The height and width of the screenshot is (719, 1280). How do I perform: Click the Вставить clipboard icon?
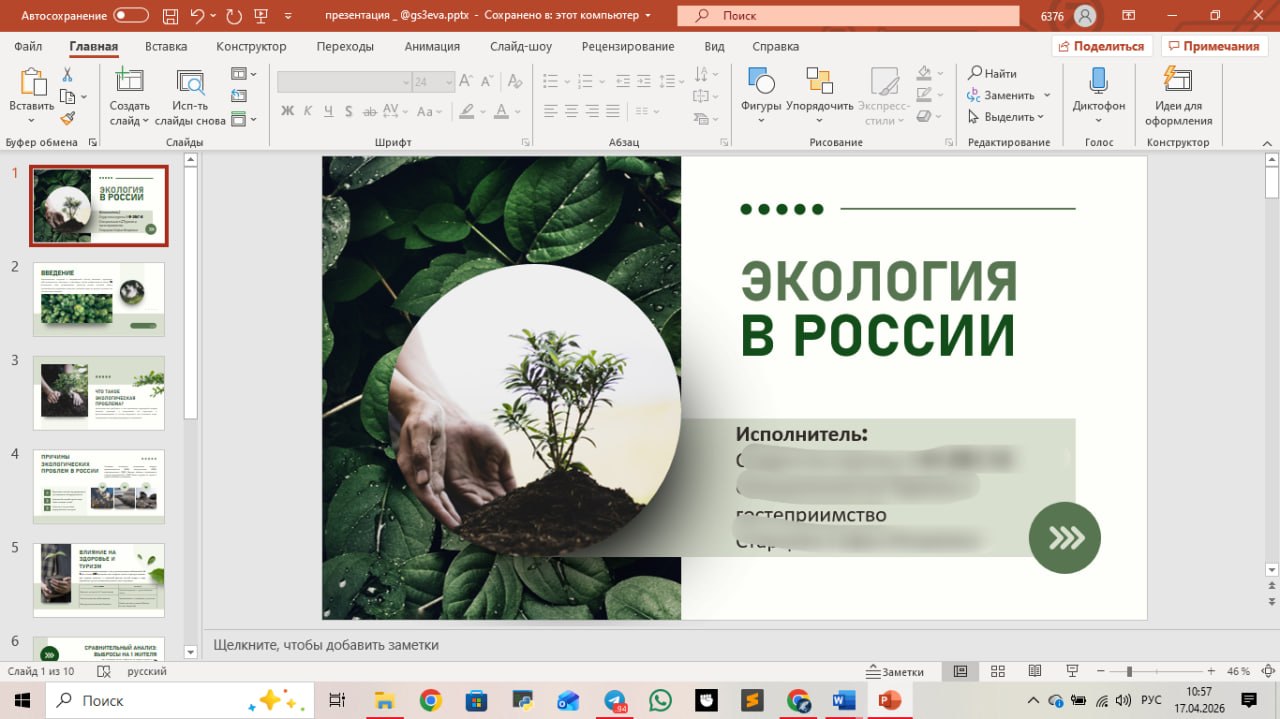(32, 82)
